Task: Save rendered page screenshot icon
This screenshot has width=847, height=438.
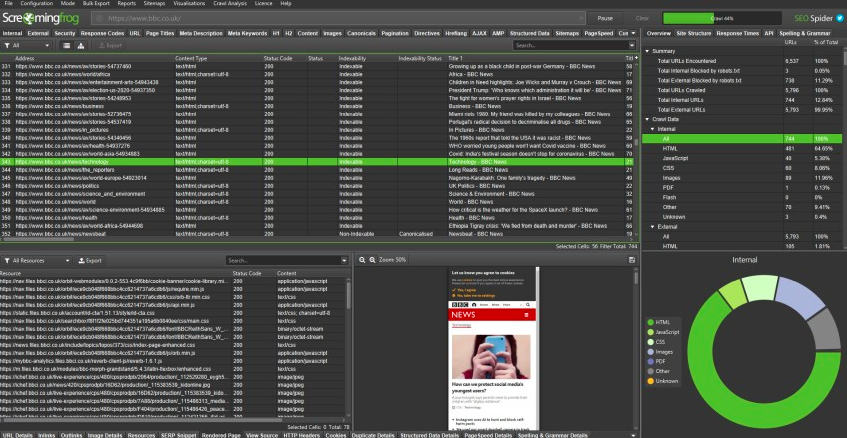Action: click(631, 260)
